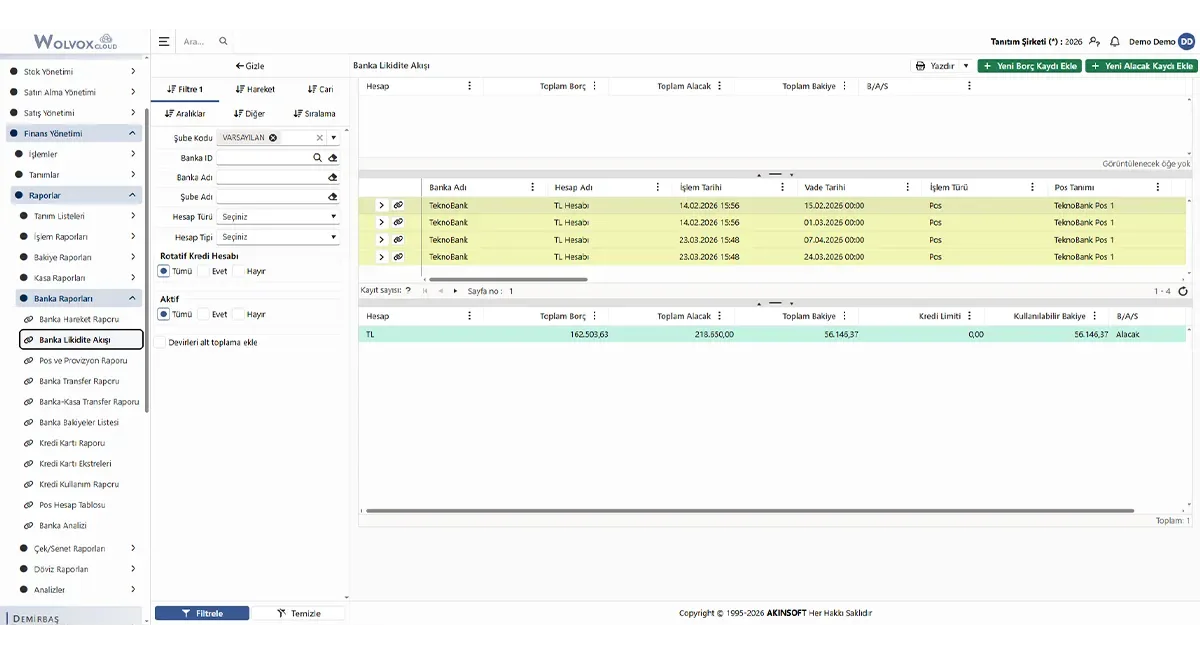Viewport: 1200px width, 653px height.
Task: Click the search magnifier icon in top bar
Action: click(x=223, y=41)
